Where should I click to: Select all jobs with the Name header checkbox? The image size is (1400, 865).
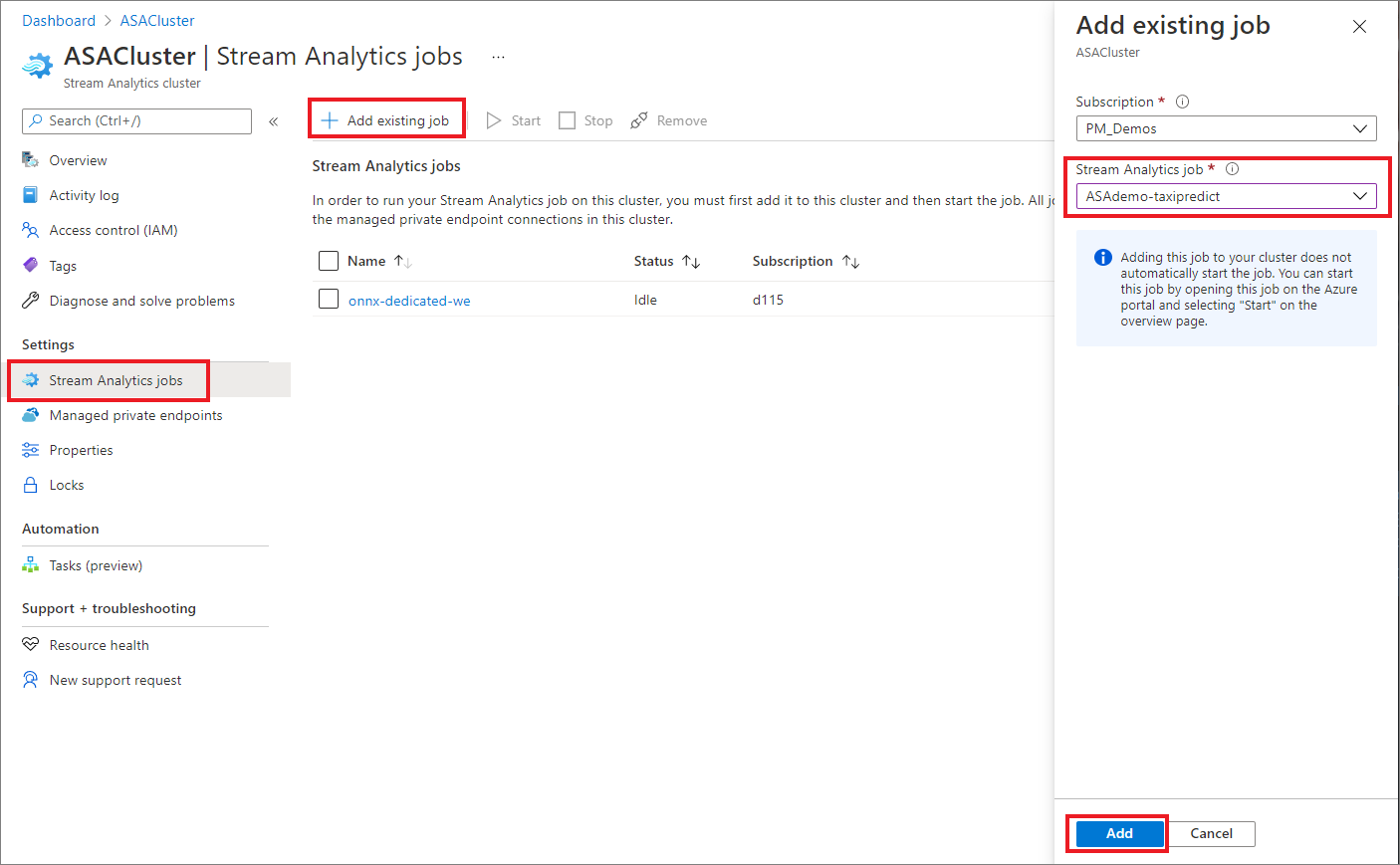329,261
